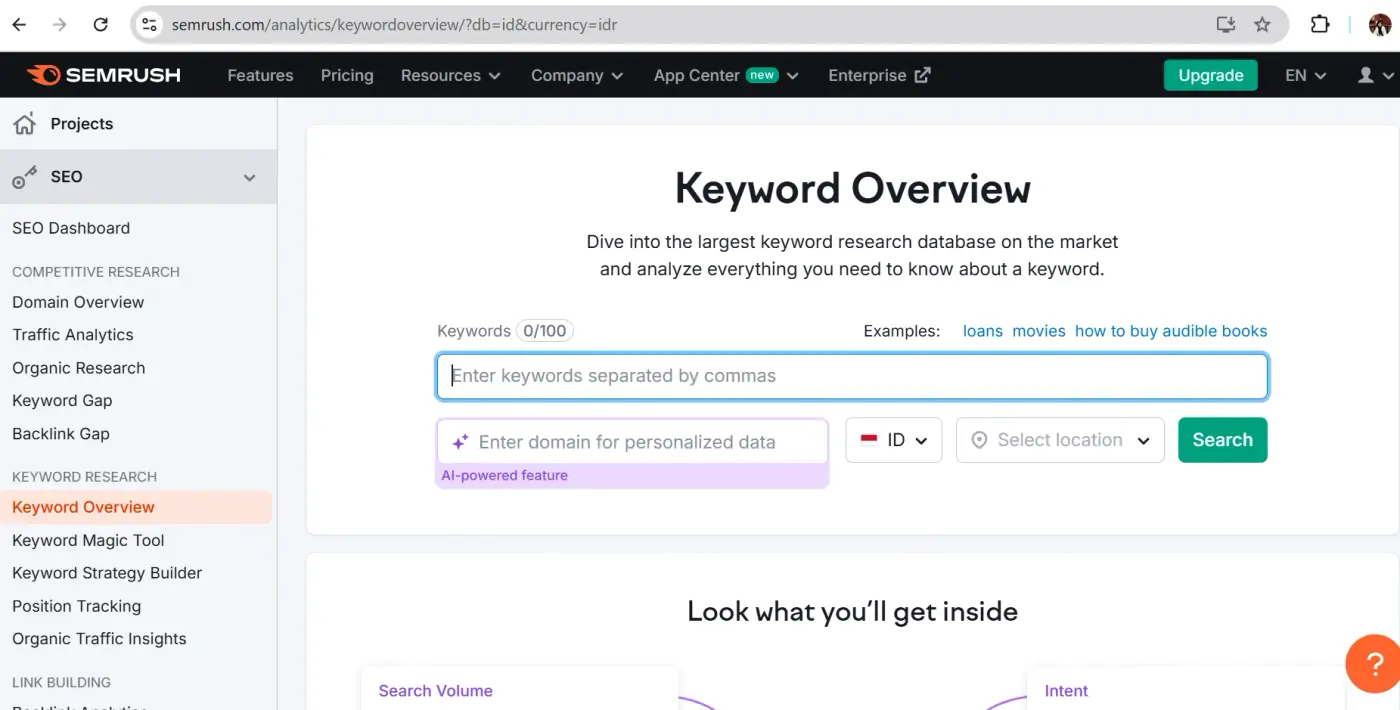Bookmark this page with star icon
The width and height of the screenshot is (1400, 710).
(1262, 25)
